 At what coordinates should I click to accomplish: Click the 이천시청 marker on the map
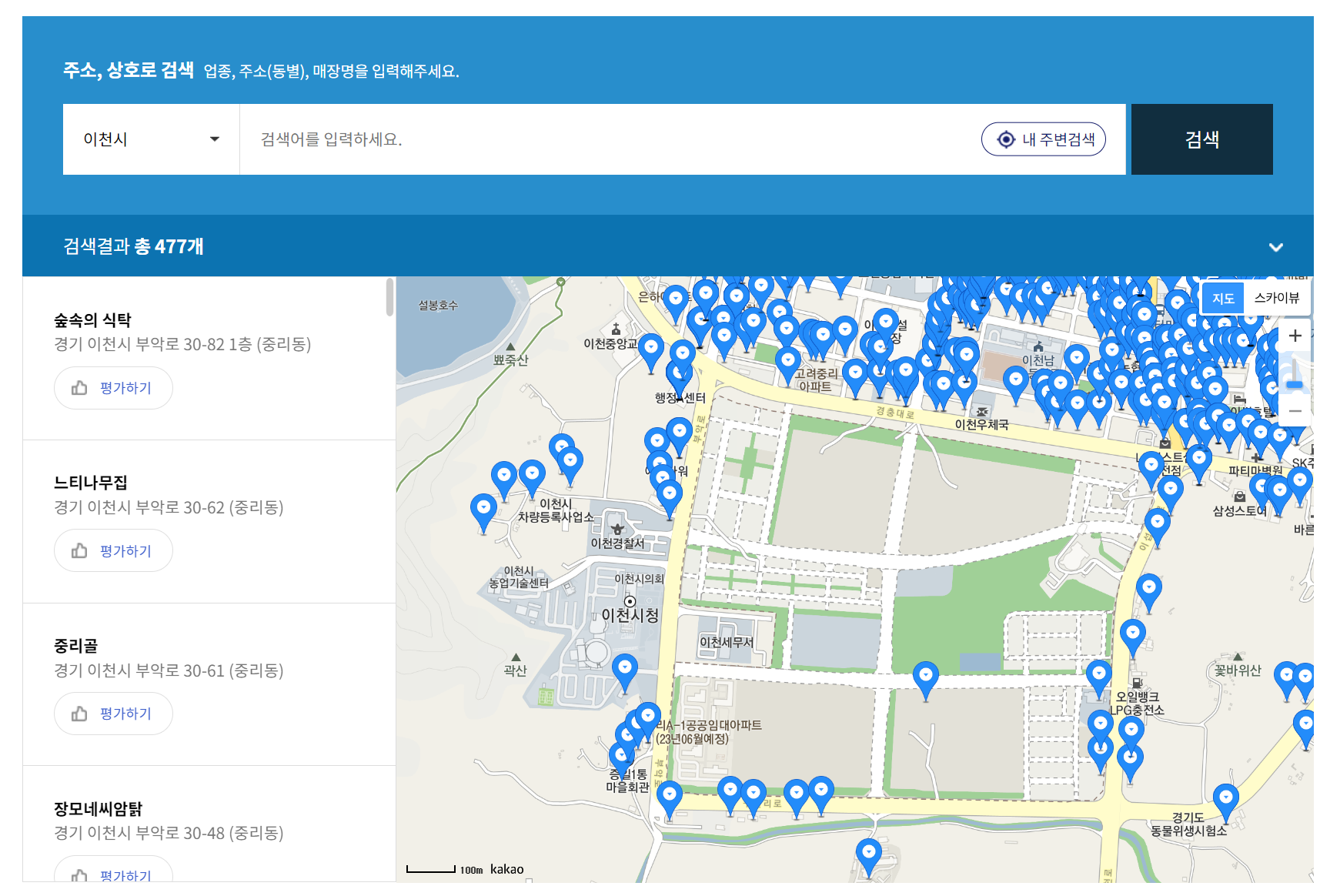[x=630, y=601]
